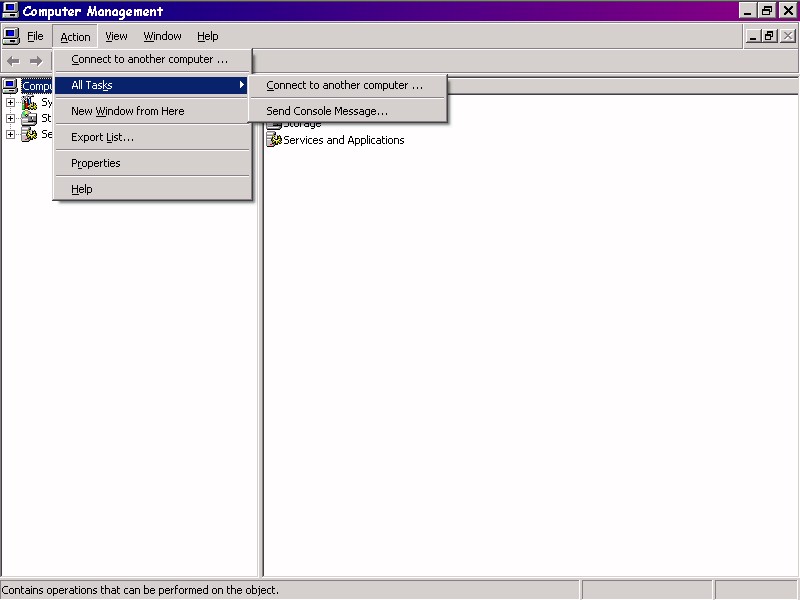800x600 pixels.
Task: Select Services and Applications tree icon
Action: 29,134
